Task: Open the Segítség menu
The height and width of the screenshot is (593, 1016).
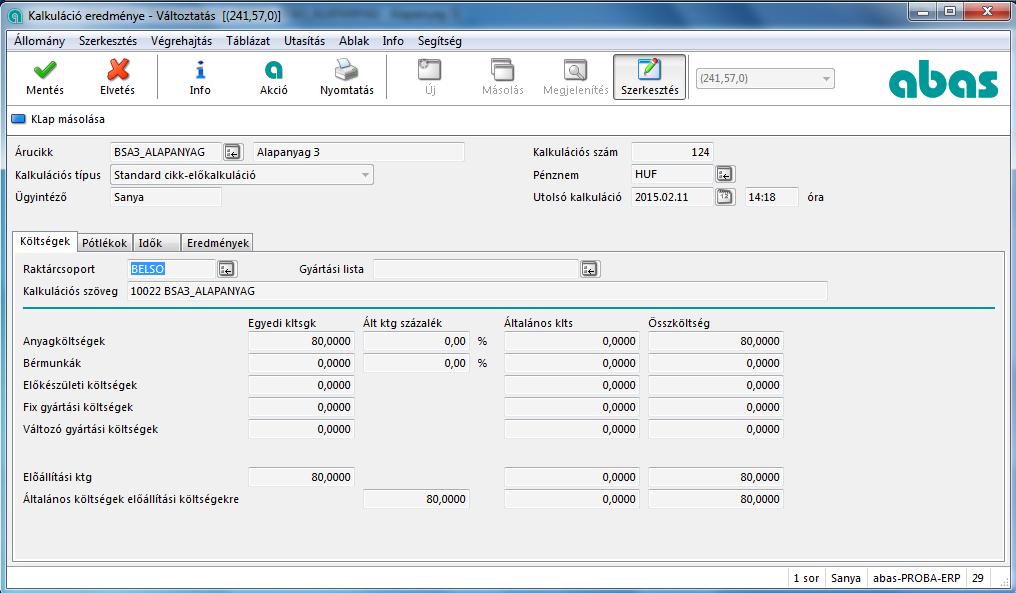Action: (439, 41)
